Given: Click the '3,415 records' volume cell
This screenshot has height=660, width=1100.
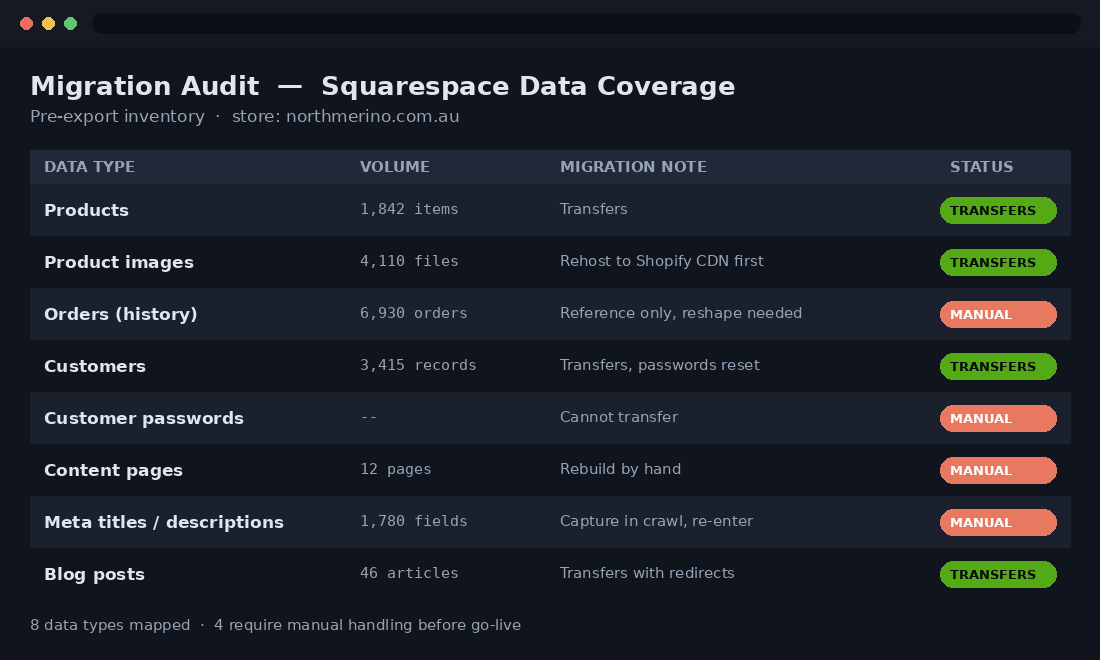Looking at the screenshot, I should click(x=418, y=365).
